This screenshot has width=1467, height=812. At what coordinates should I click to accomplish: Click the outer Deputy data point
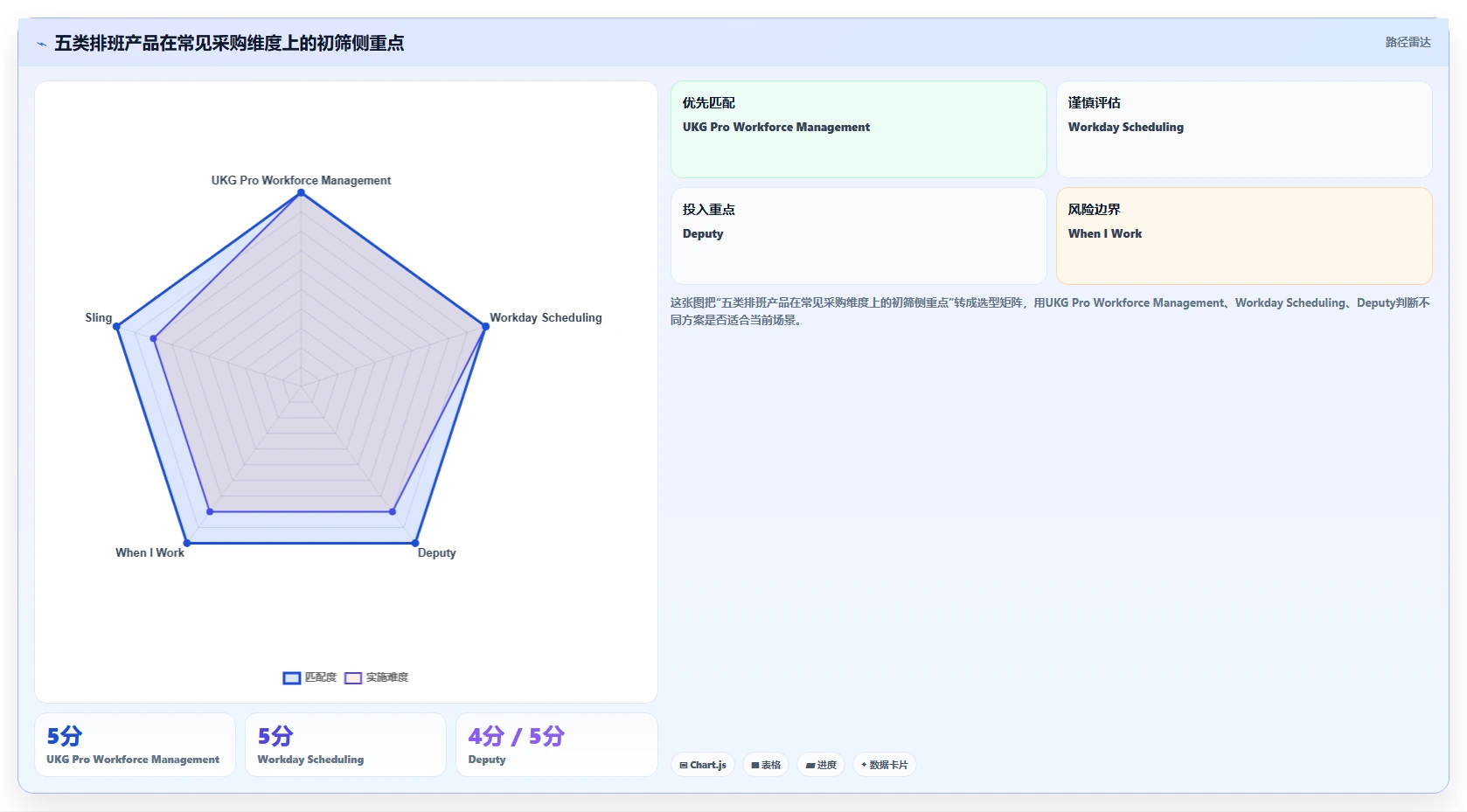[x=415, y=543]
